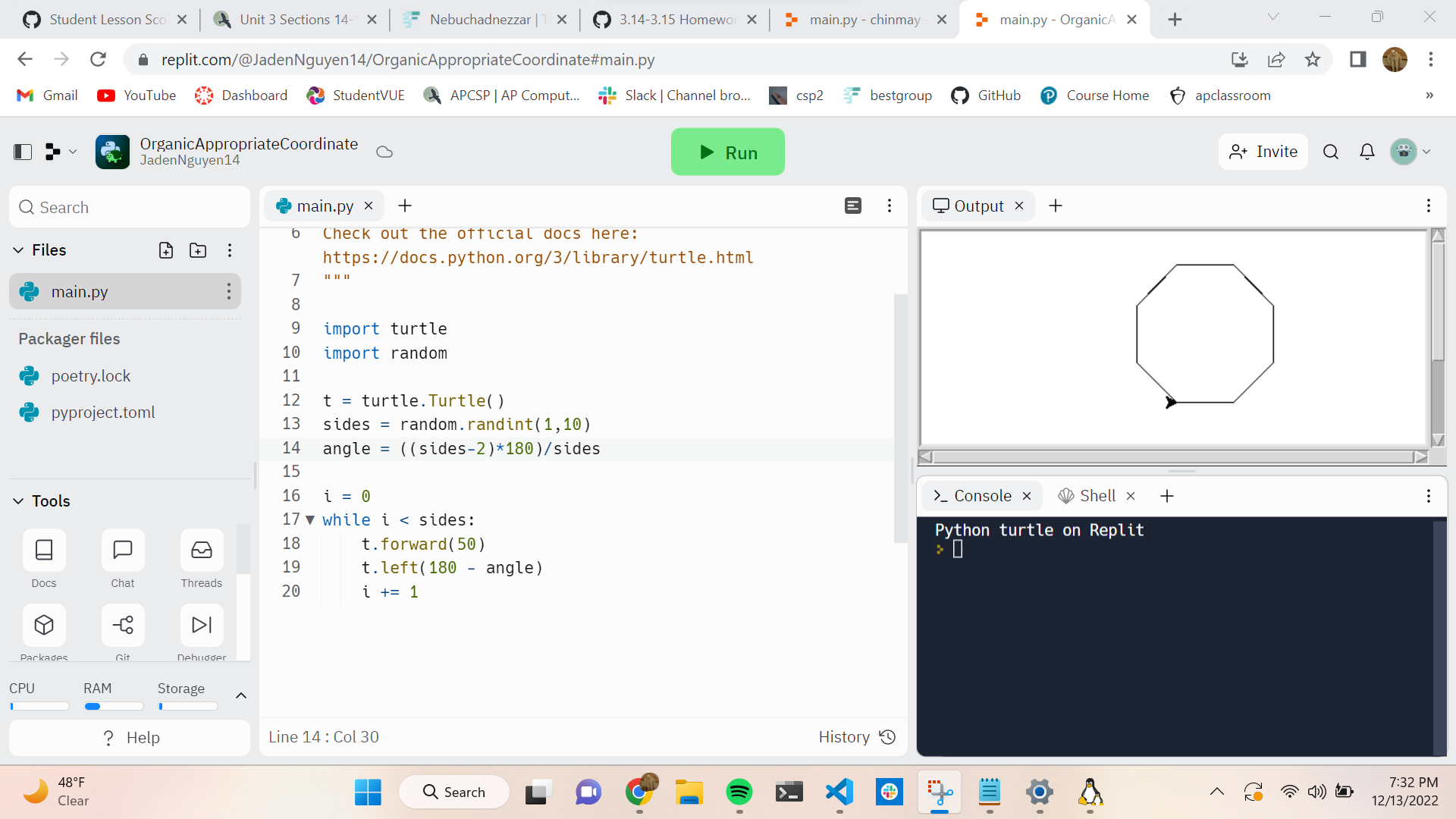Open the Docs tool
Screen dimensions: 1456x819
pyautogui.click(x=44, y=559)
